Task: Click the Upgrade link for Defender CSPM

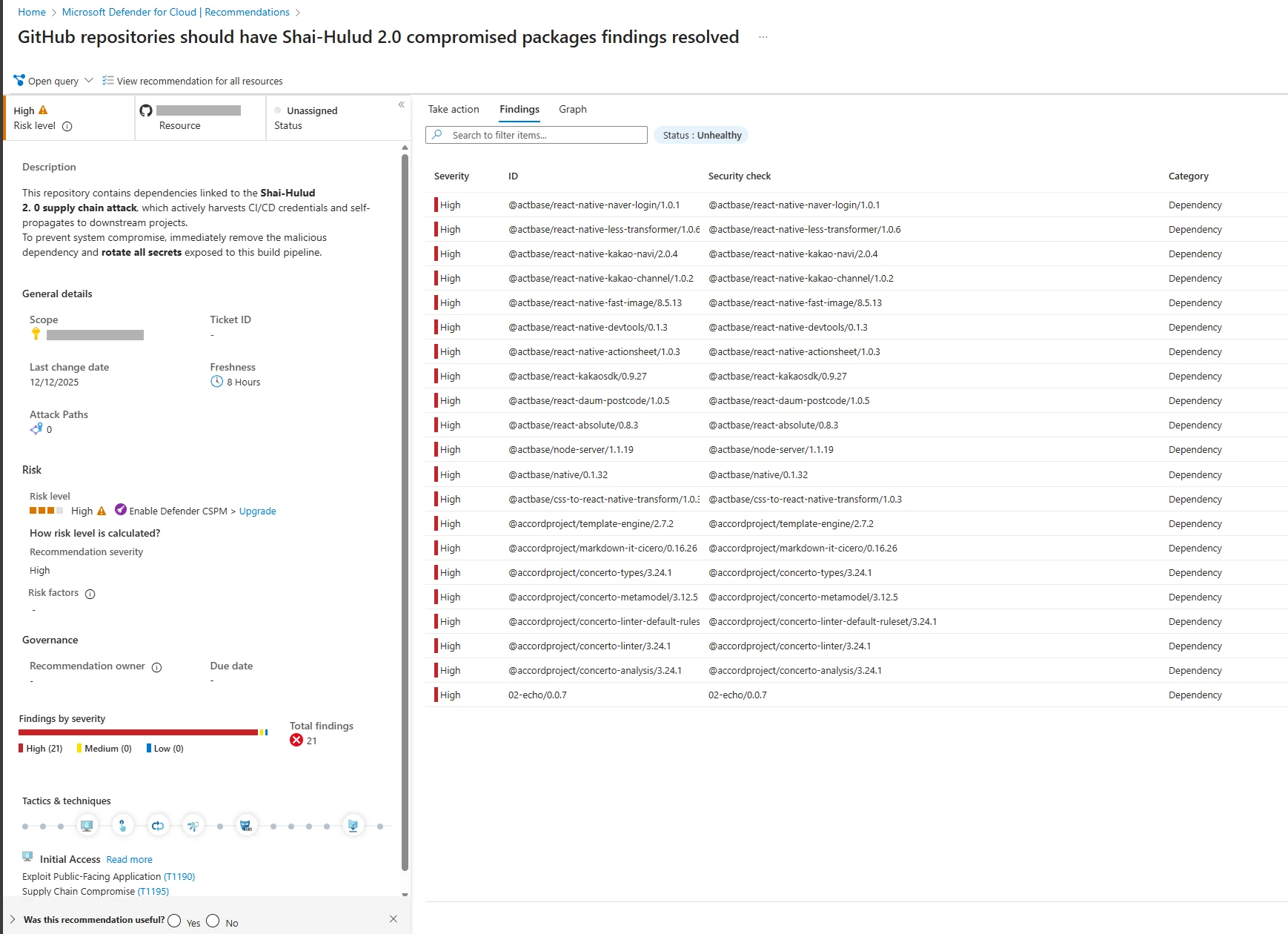Action: (x=257, y=511)
